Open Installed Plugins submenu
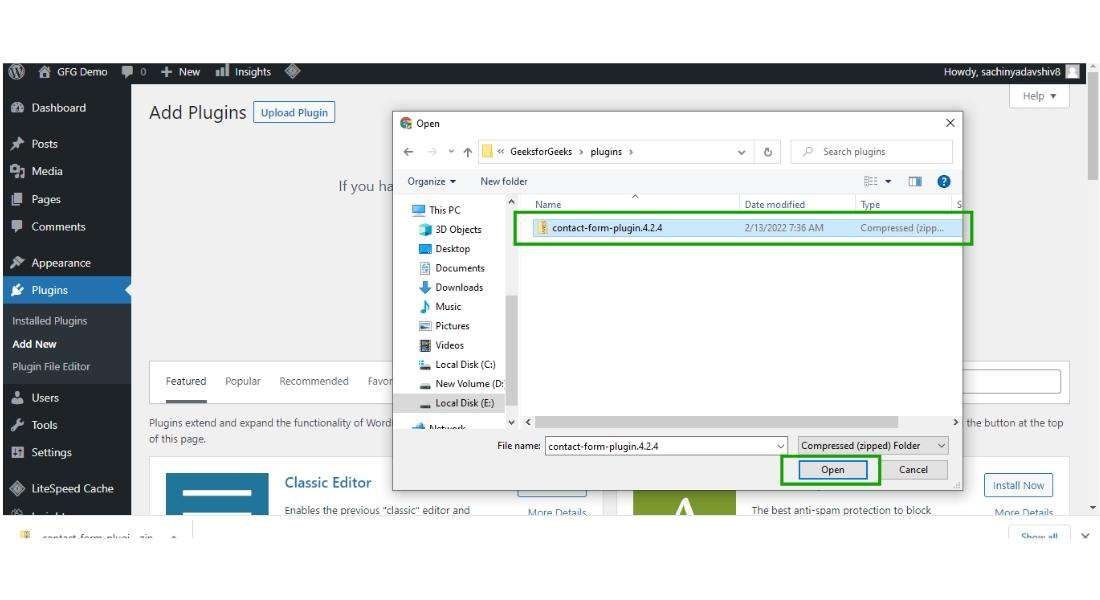 pos(49,321)
